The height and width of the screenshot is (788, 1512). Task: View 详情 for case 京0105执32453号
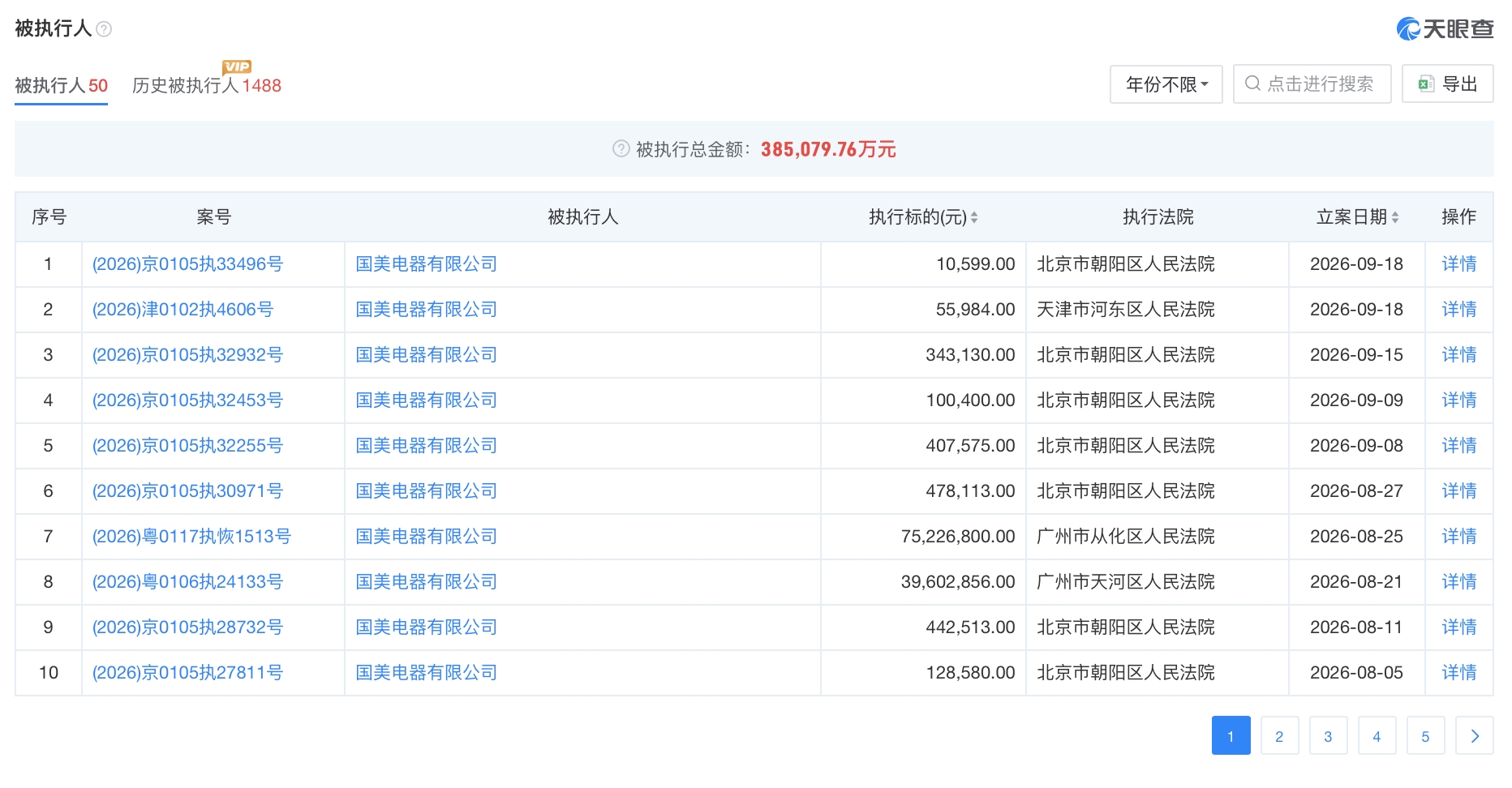(1458, 400)
